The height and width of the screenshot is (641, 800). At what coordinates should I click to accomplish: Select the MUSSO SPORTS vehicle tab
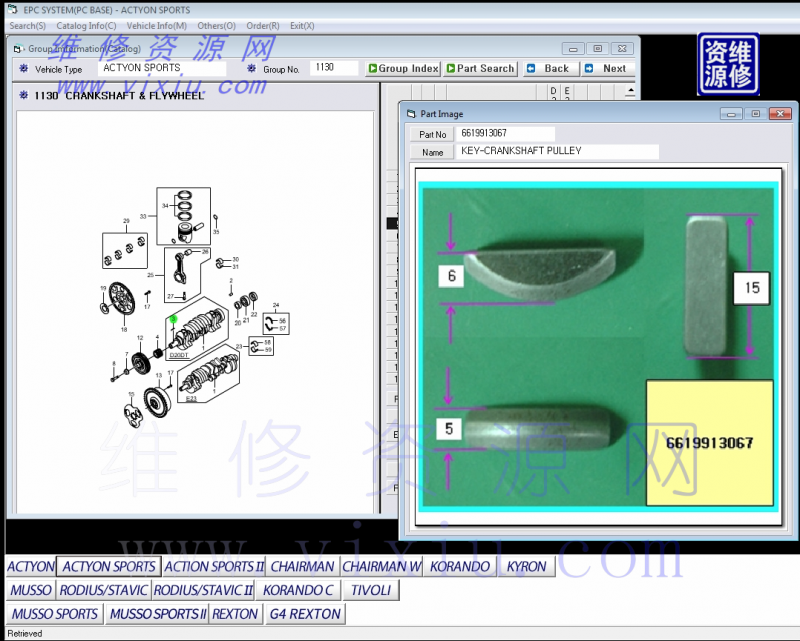[55, 614]
